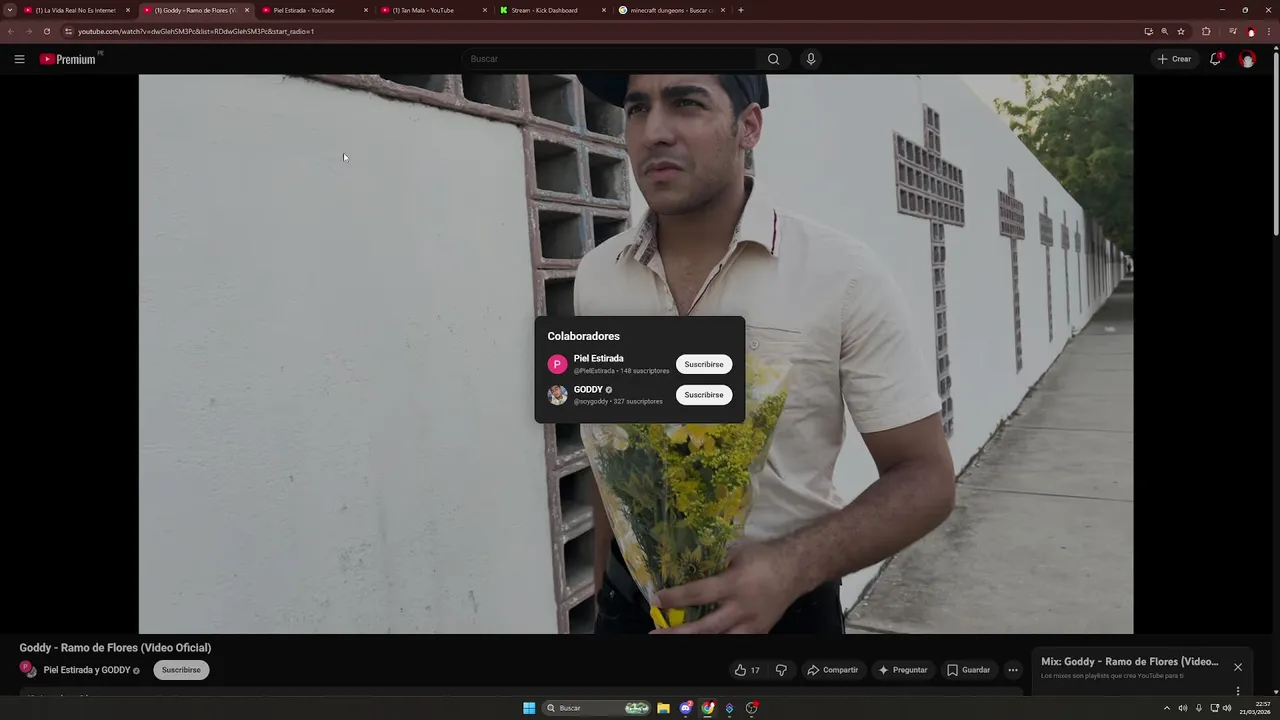Click the video title Ramo de Flores
1280x720 pixels.
pyautogui.click(x=115, y=648)
